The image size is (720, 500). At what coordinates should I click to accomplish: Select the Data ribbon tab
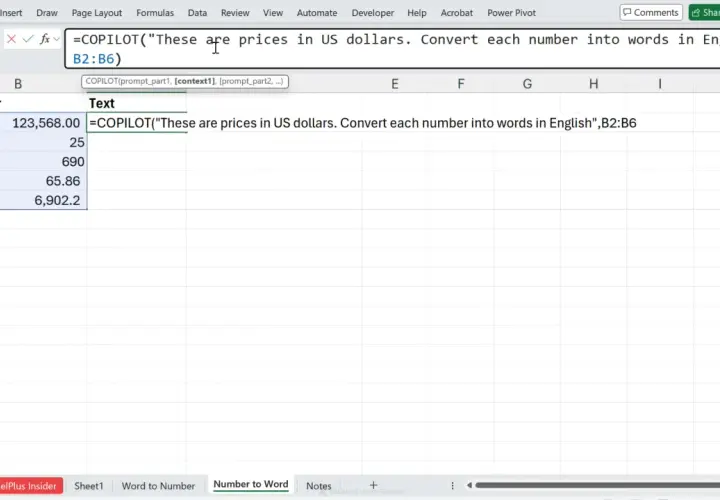(x=197, y=13)
